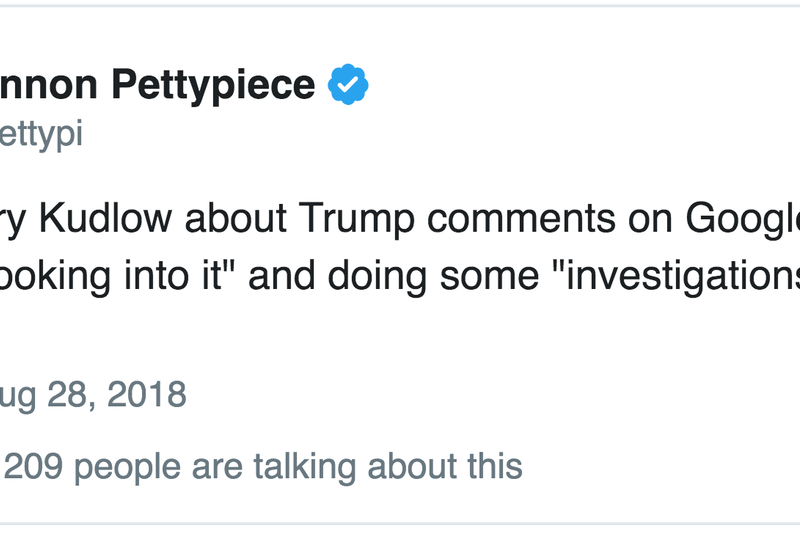Click the blue verified badge icon

tap(349, 85)
